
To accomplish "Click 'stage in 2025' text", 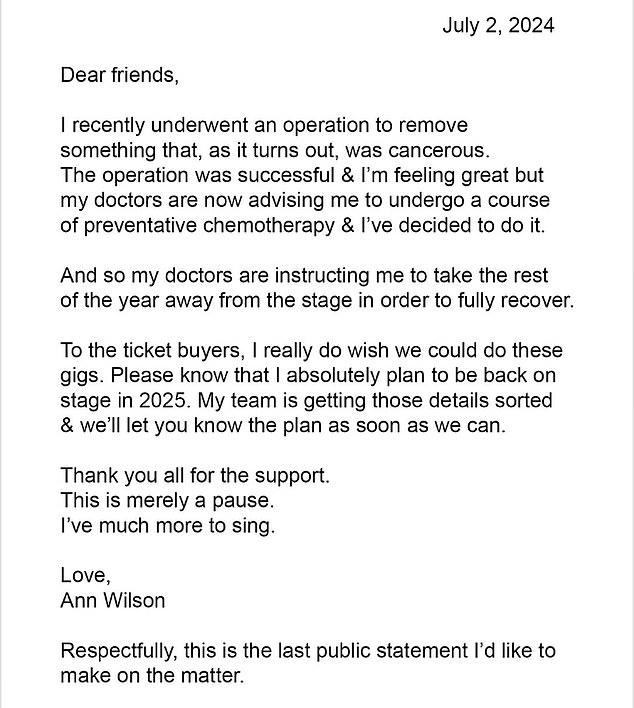I will coord(123,401).
